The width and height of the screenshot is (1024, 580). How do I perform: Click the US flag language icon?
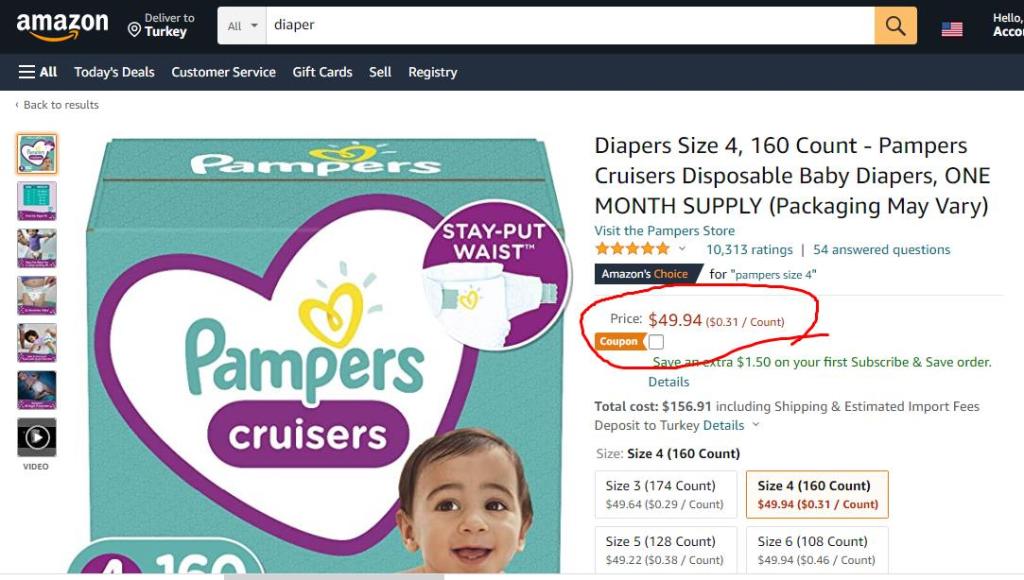pos(952,29)
